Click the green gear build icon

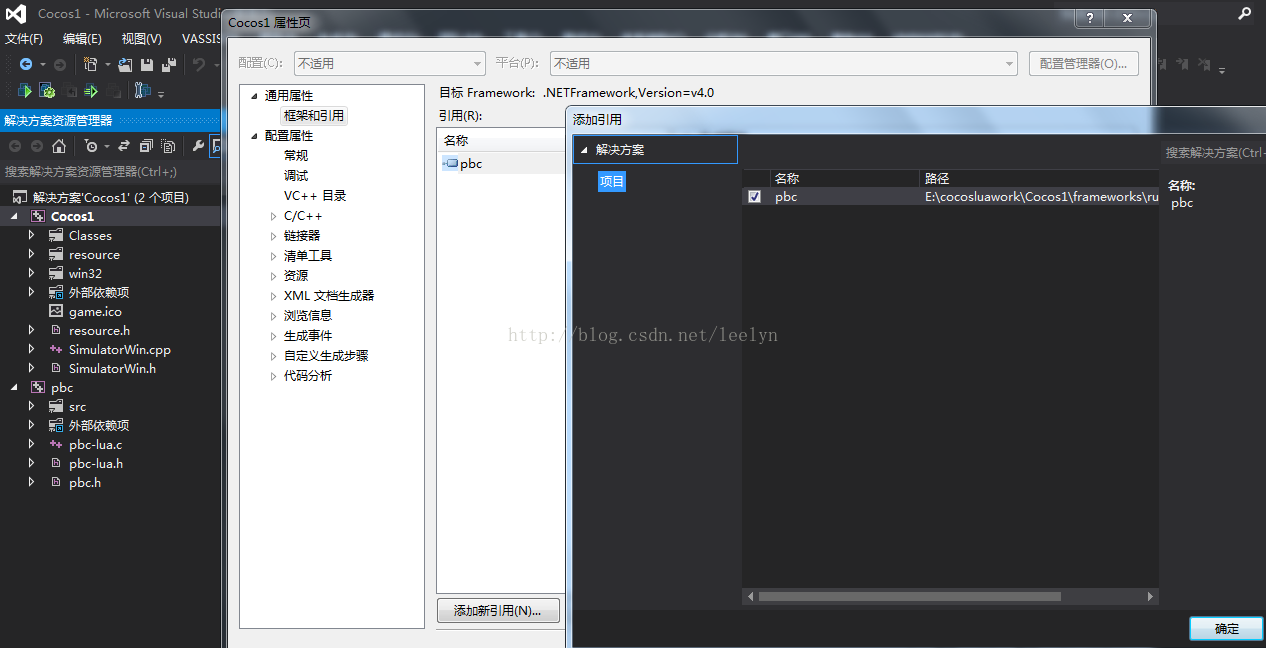pos(47,91)
